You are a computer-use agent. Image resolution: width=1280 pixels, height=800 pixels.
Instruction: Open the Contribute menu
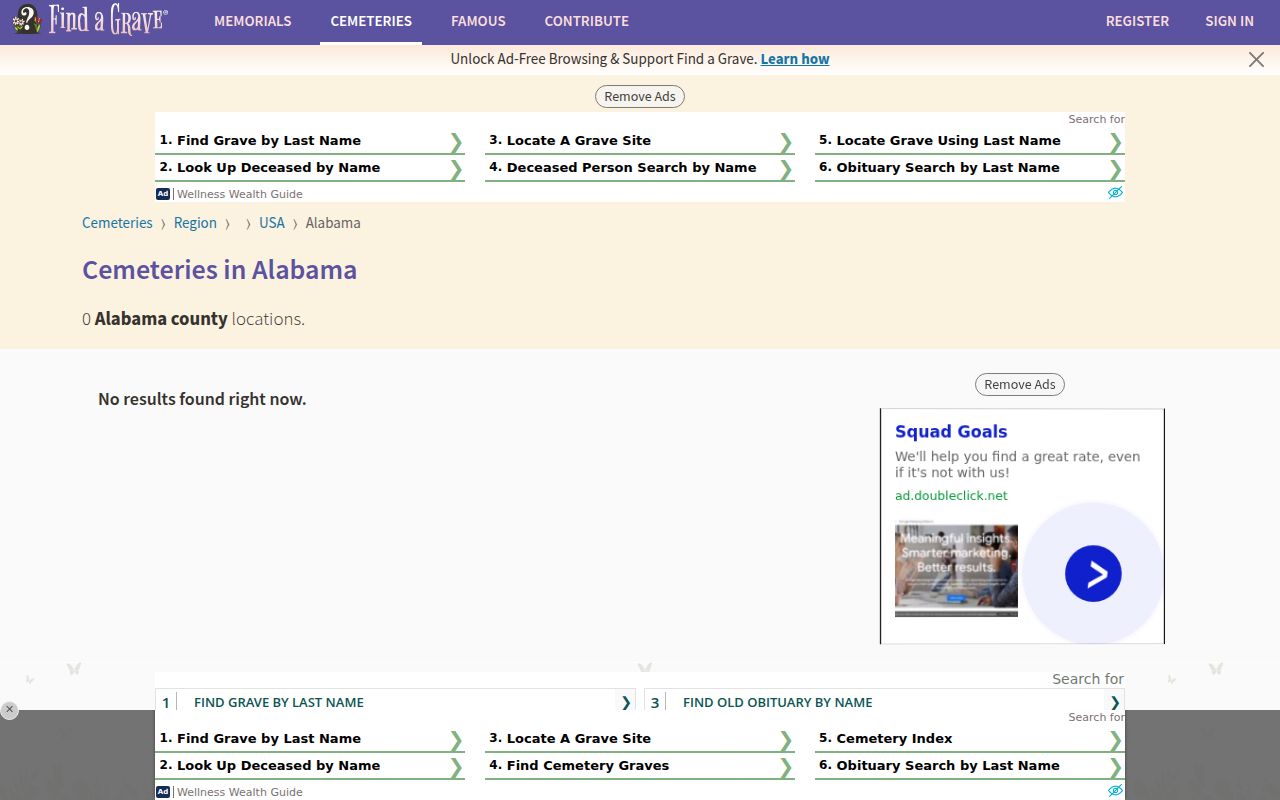[x=587, y=21]
